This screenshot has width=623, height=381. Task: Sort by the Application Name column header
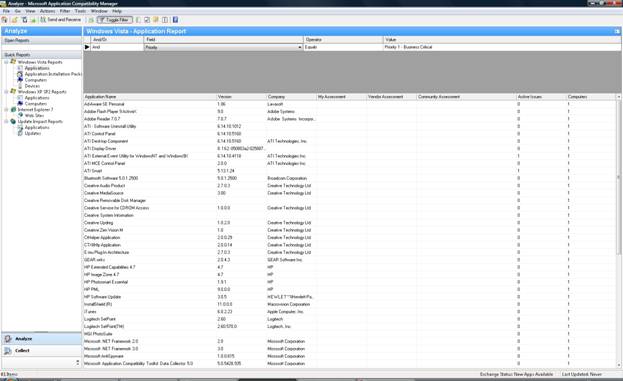click(150, 97)
